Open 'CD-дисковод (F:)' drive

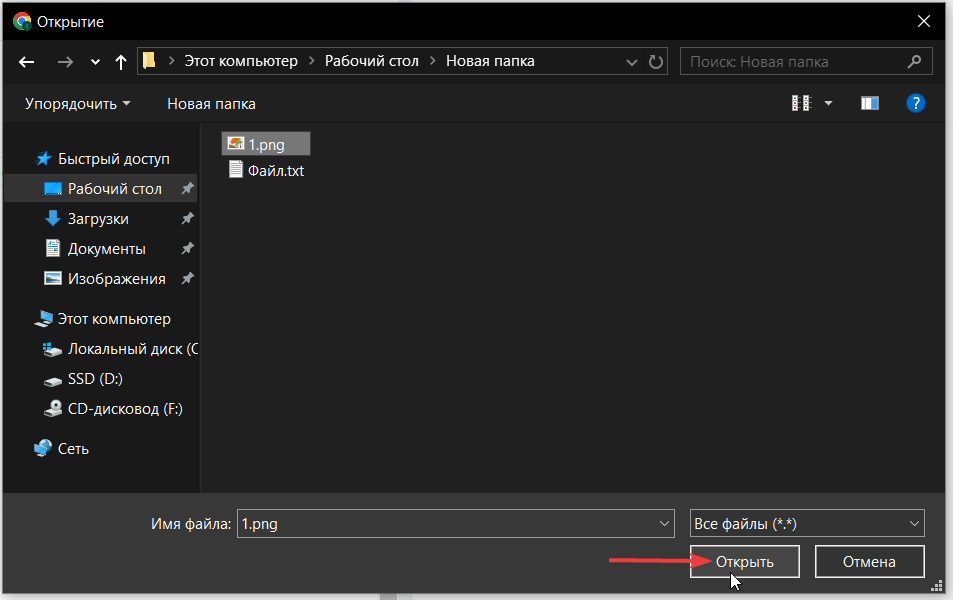pyautogui.click(x=125, y=409)
